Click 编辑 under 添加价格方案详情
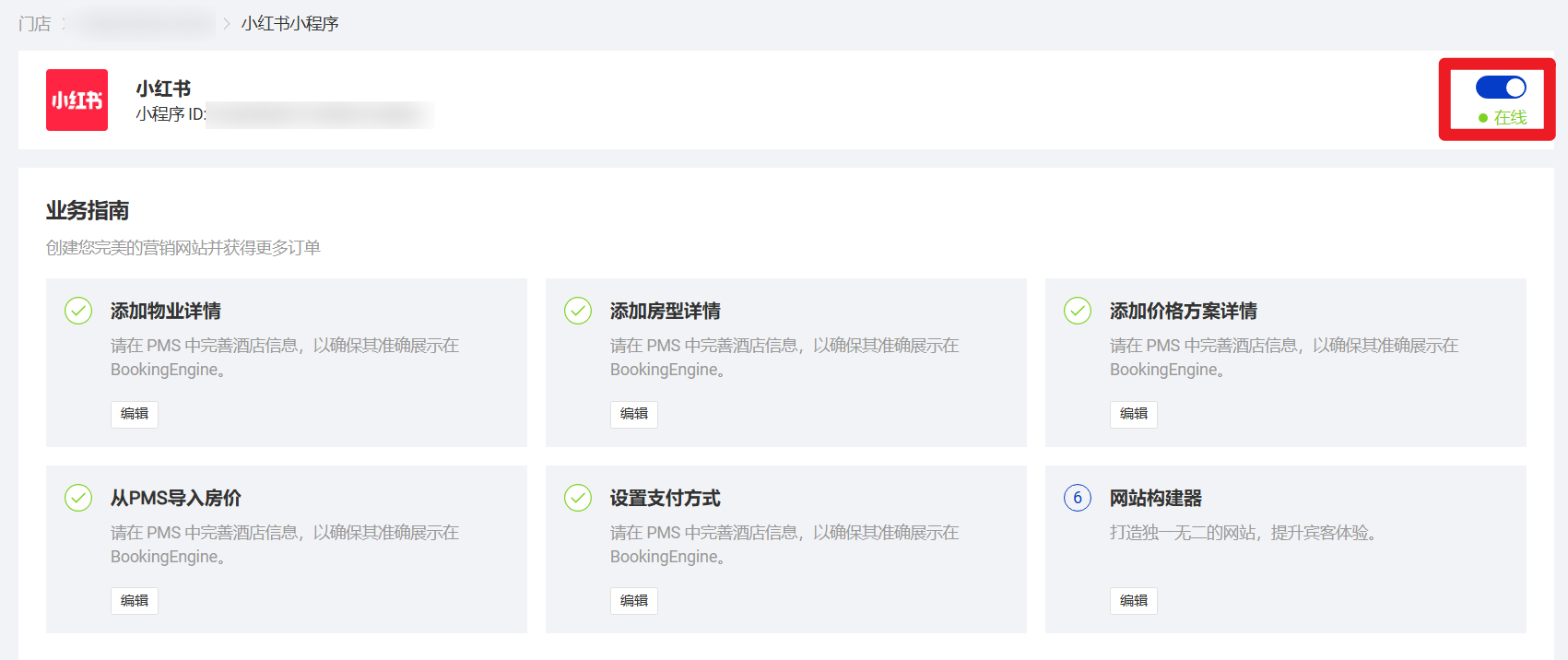The height and width of the screenshot is (660, 1568). coord(1134,414)
